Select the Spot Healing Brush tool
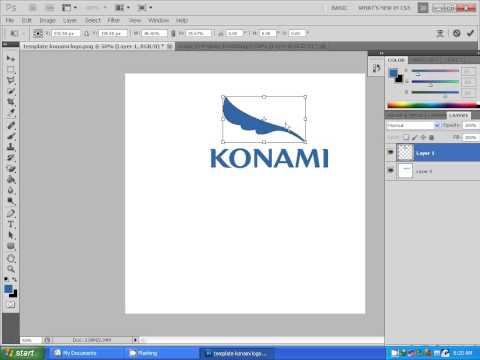The height and width of the screenshot is (360, 480). click(x=11, y=126)
